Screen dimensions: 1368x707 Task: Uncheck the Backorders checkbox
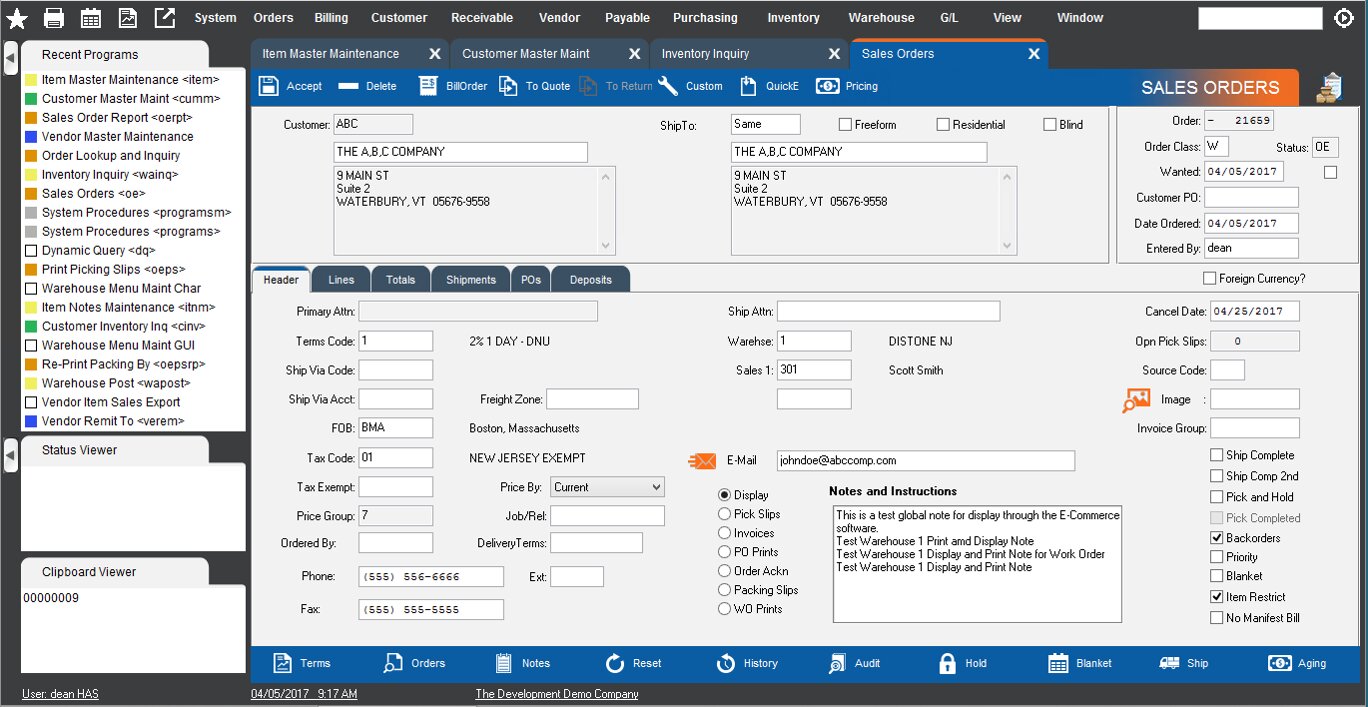click(1216, 538)
